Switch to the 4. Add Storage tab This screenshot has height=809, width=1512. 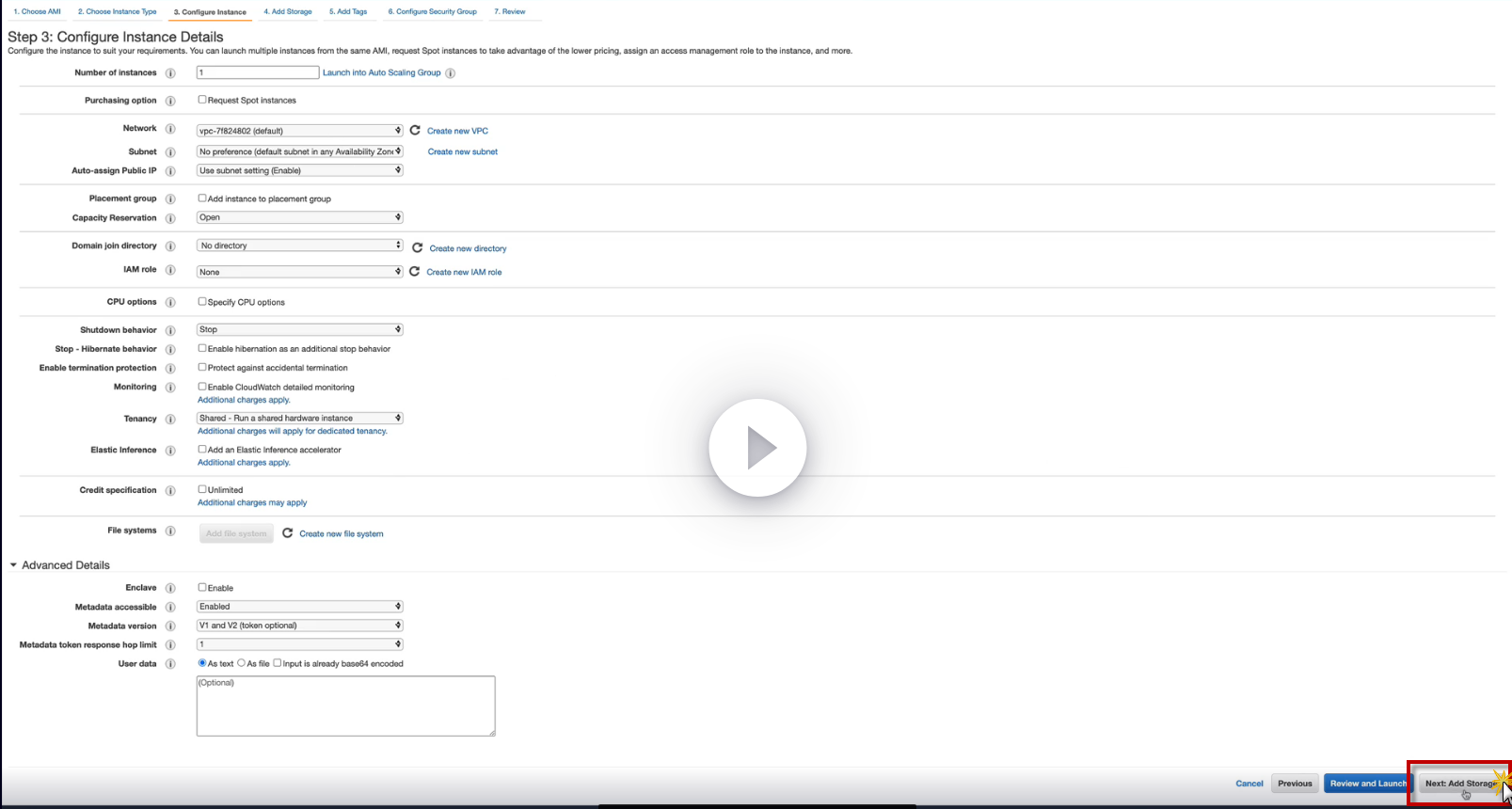288,11
